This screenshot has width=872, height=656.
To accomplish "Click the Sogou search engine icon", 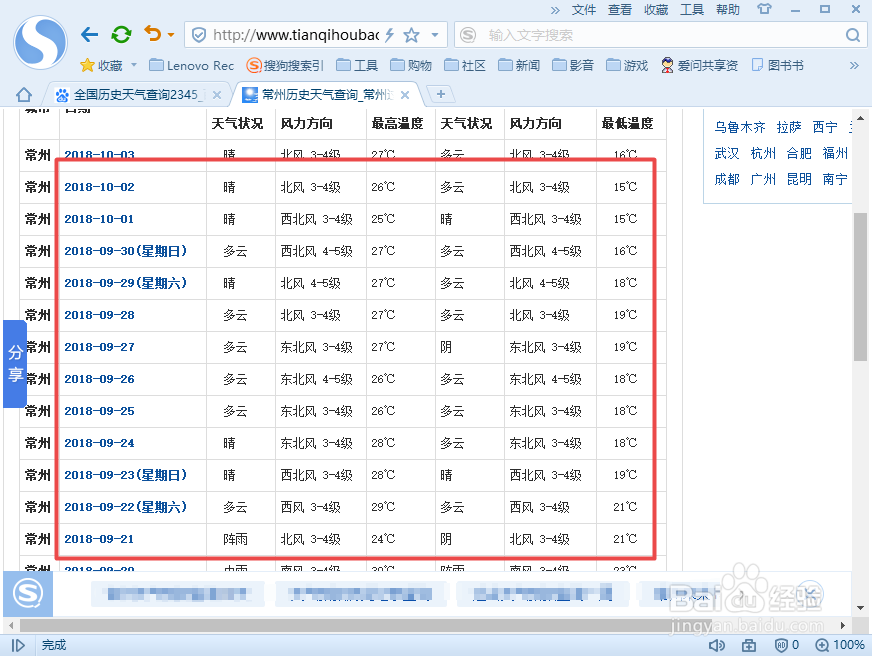I will pos(468,36).
